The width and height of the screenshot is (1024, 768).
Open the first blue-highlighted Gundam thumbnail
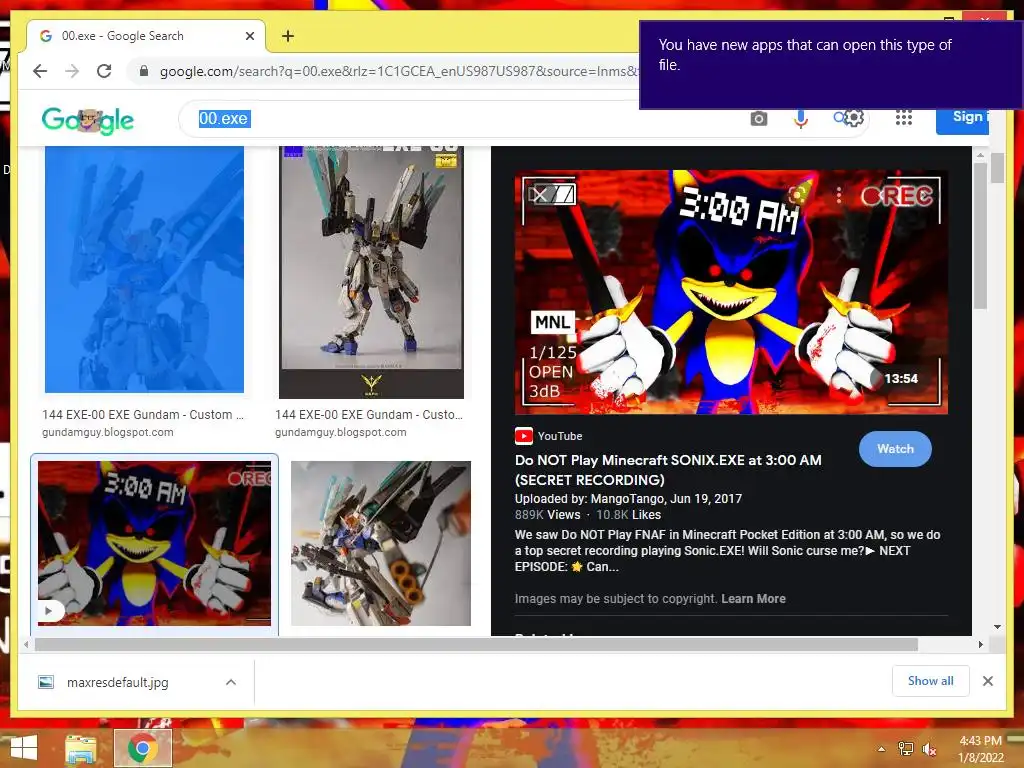pos(144,269)
